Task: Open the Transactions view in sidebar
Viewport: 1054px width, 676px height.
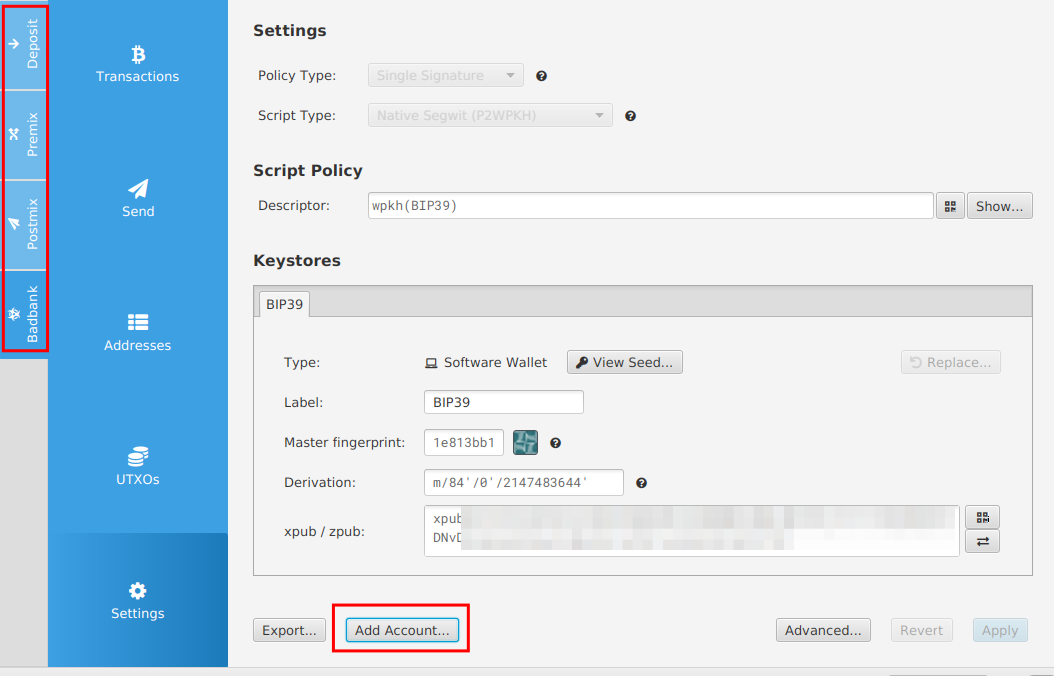Action: tap(138, 64)
